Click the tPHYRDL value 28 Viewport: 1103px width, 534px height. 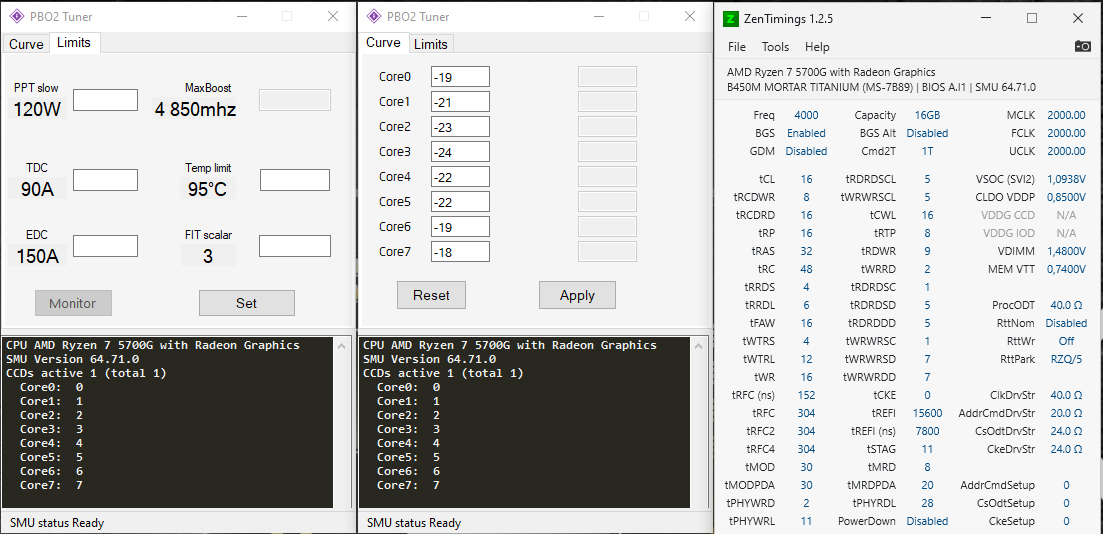click(927, 503)
